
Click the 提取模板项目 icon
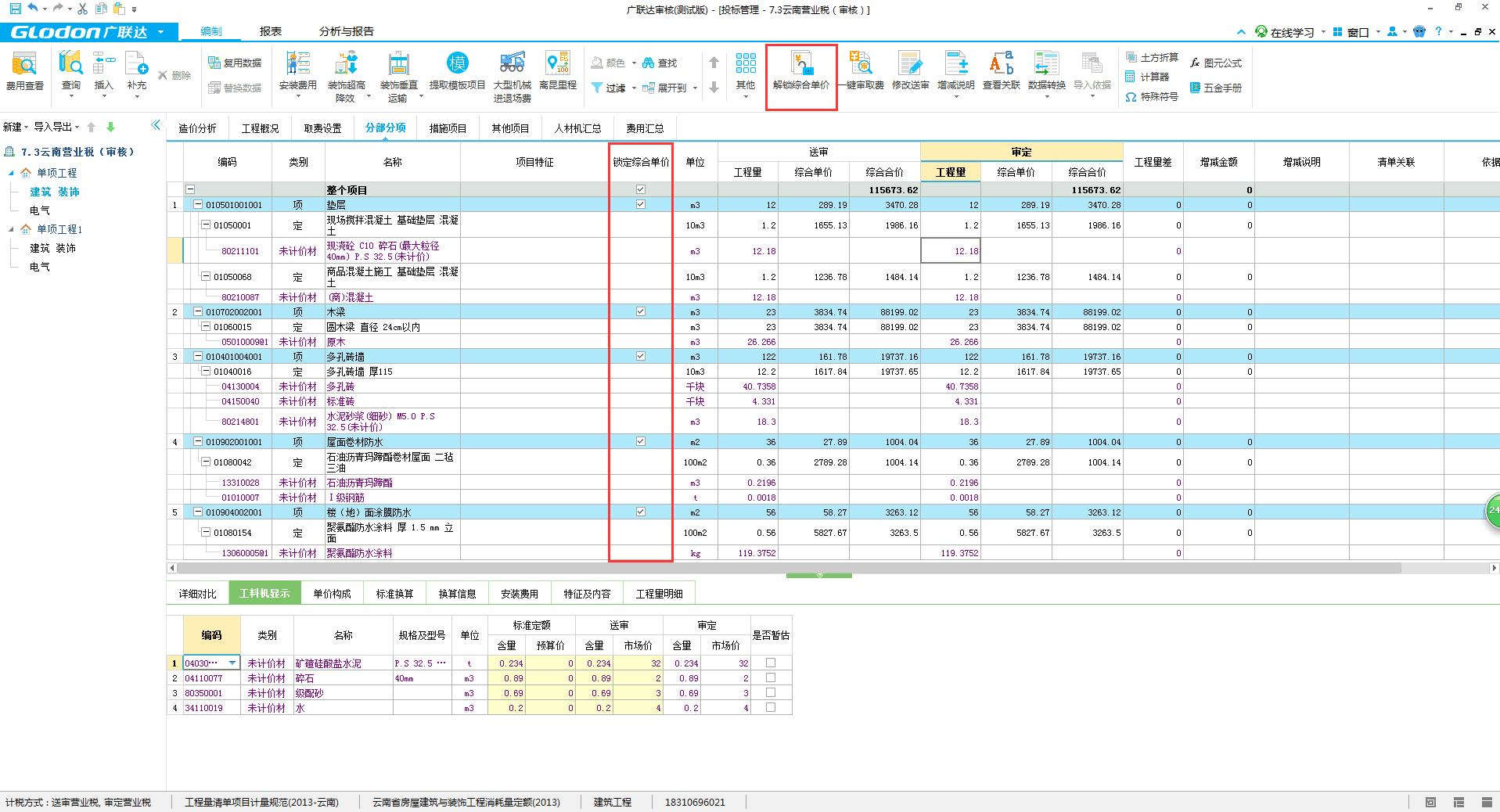click(x=457, y=64)
